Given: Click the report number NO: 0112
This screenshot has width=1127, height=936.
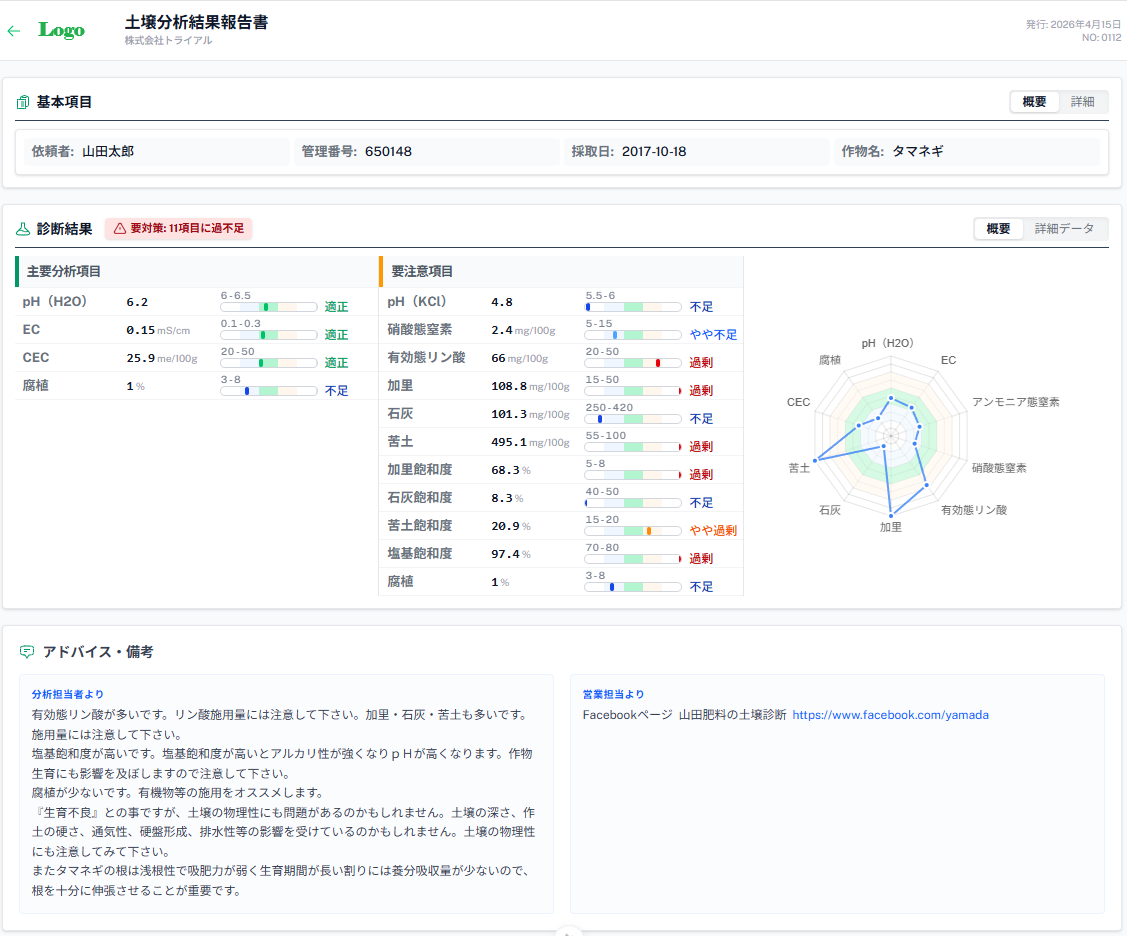Looking at the screenshot, I should [1101, 37].
